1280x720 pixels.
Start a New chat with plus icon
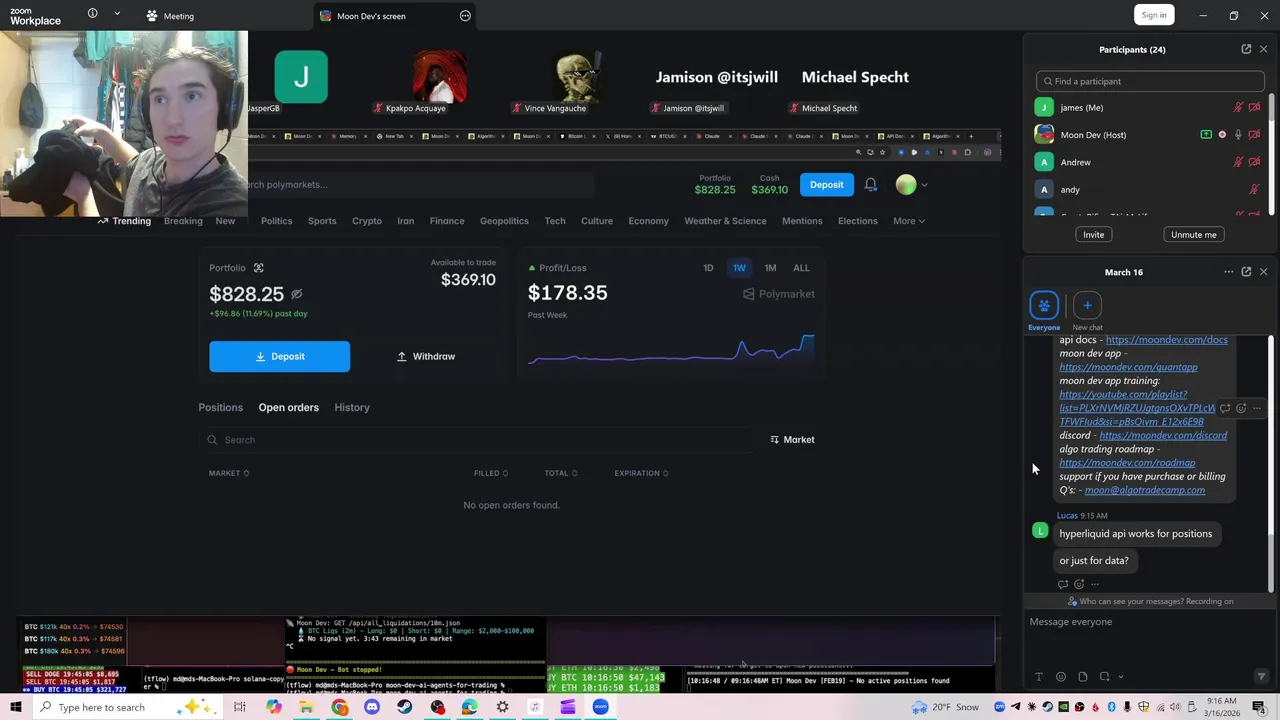click(x=1087, y=305)
